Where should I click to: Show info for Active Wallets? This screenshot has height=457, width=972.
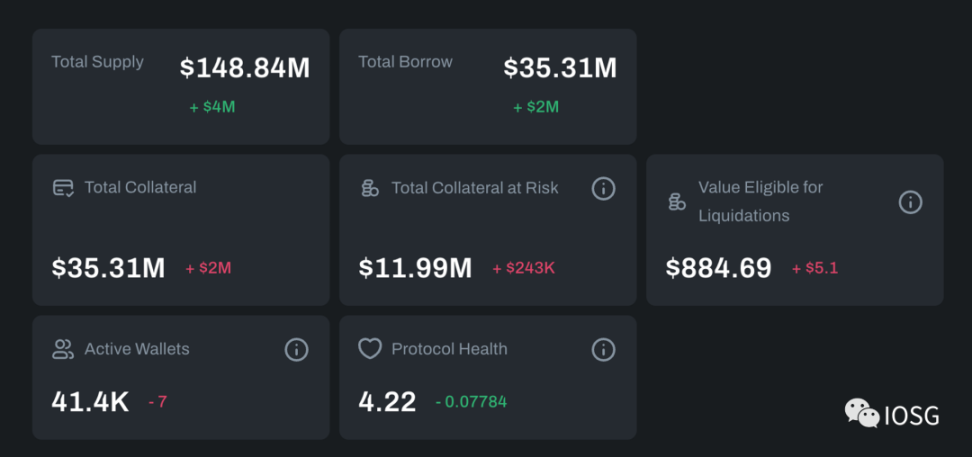[296, 350]
